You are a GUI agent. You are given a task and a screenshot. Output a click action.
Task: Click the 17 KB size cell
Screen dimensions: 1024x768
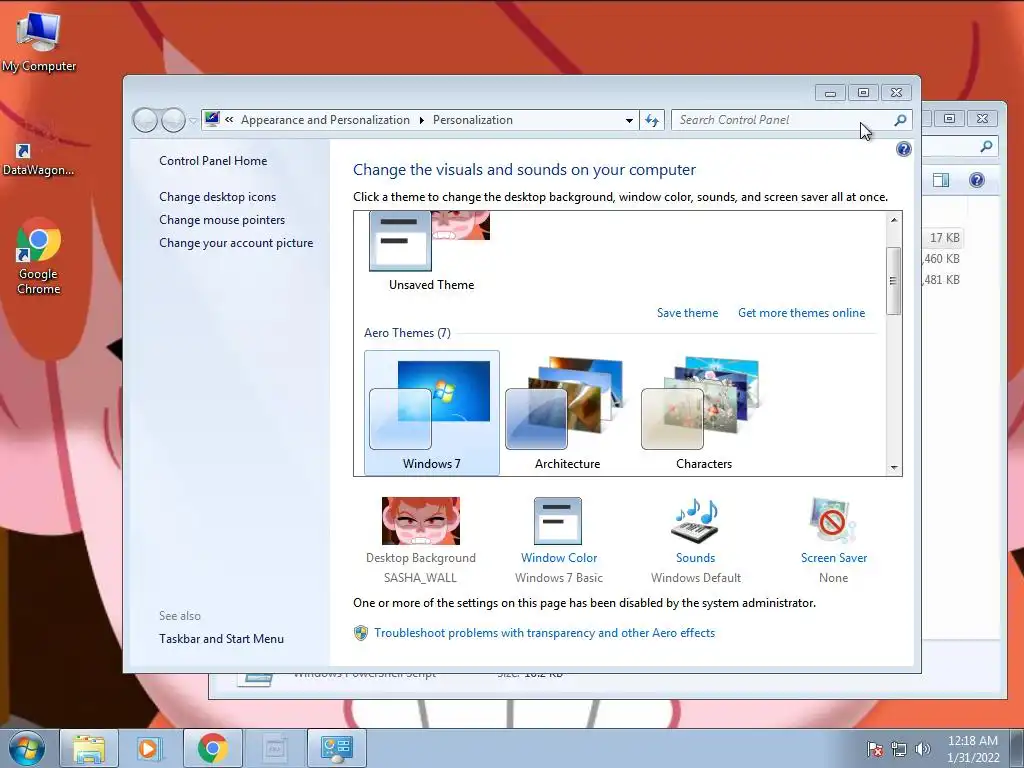click(944, 238)
